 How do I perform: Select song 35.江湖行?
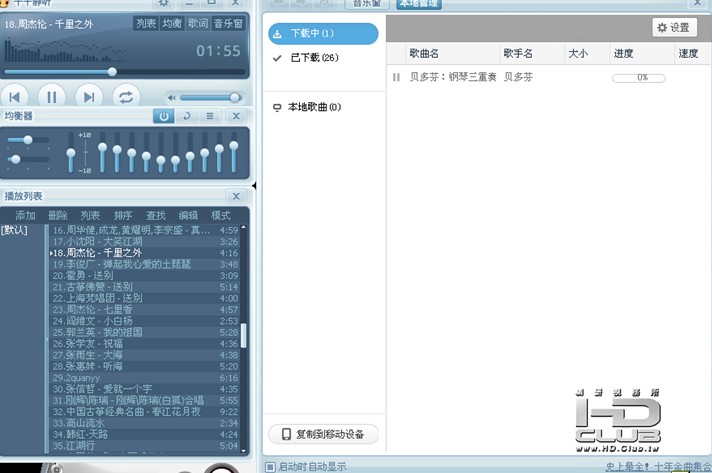(x=144, y=446)
